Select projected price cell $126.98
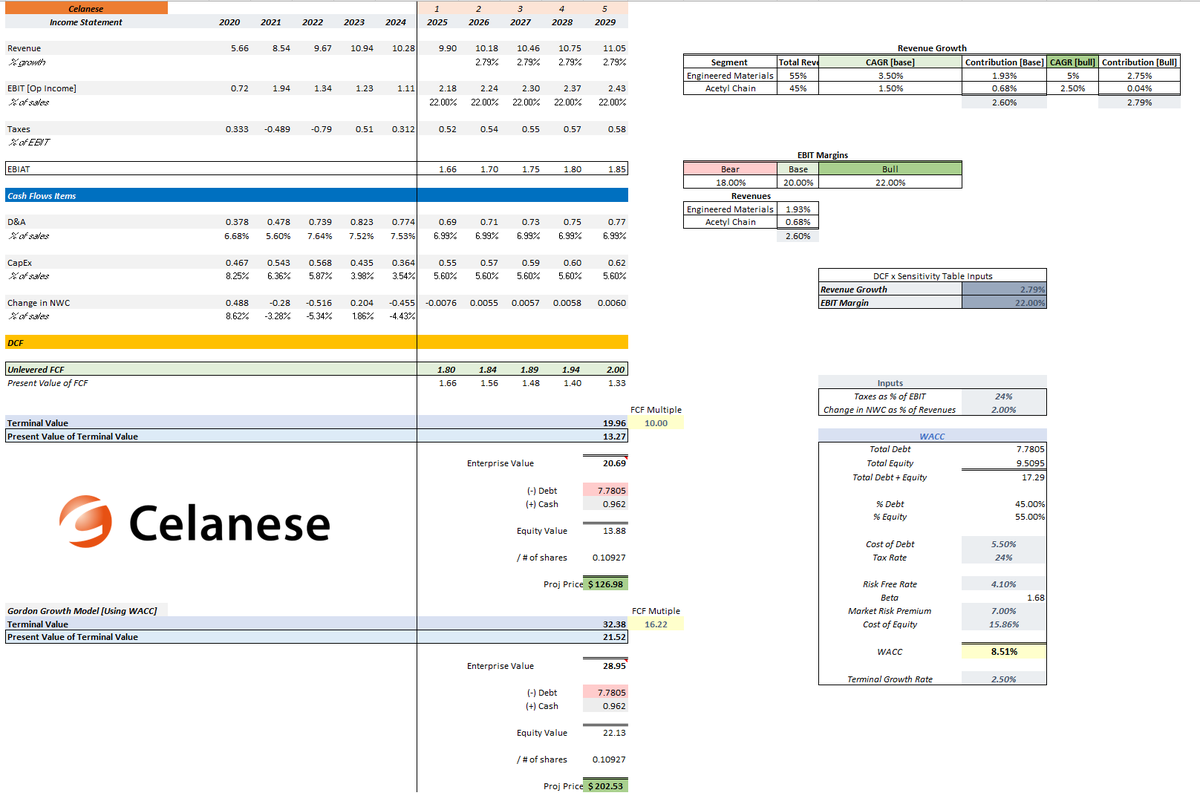This screenshot has height=810, width=1200. tap(607, 584)
